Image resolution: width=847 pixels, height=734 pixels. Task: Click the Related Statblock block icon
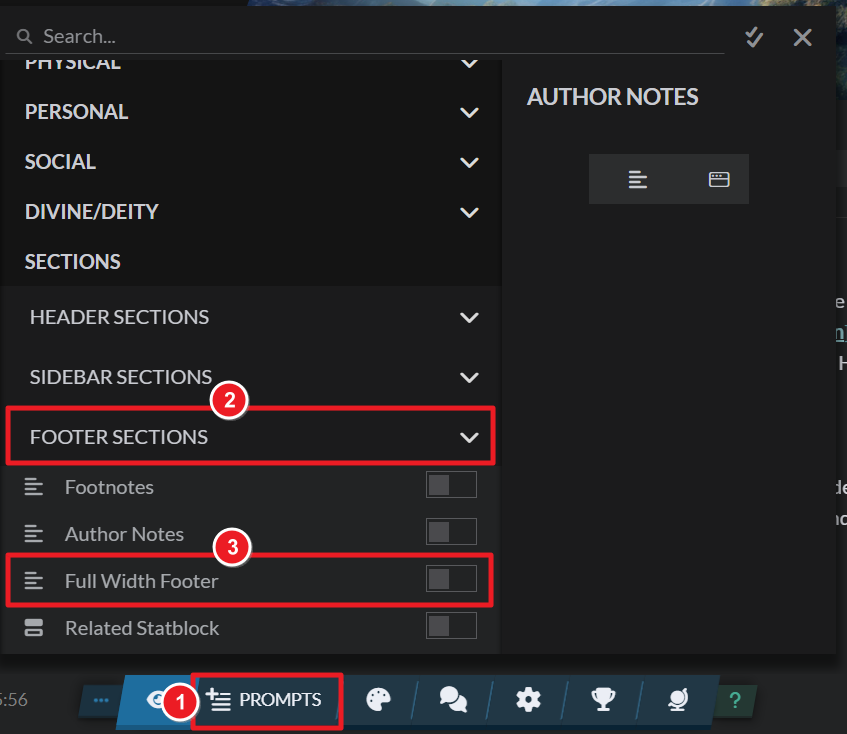click(x=33, y=628)
